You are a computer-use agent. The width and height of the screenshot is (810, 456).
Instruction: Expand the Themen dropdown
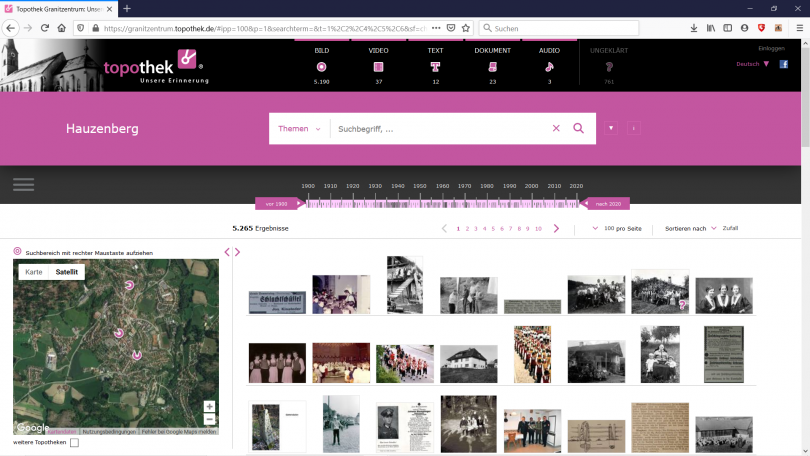(299, 128)
